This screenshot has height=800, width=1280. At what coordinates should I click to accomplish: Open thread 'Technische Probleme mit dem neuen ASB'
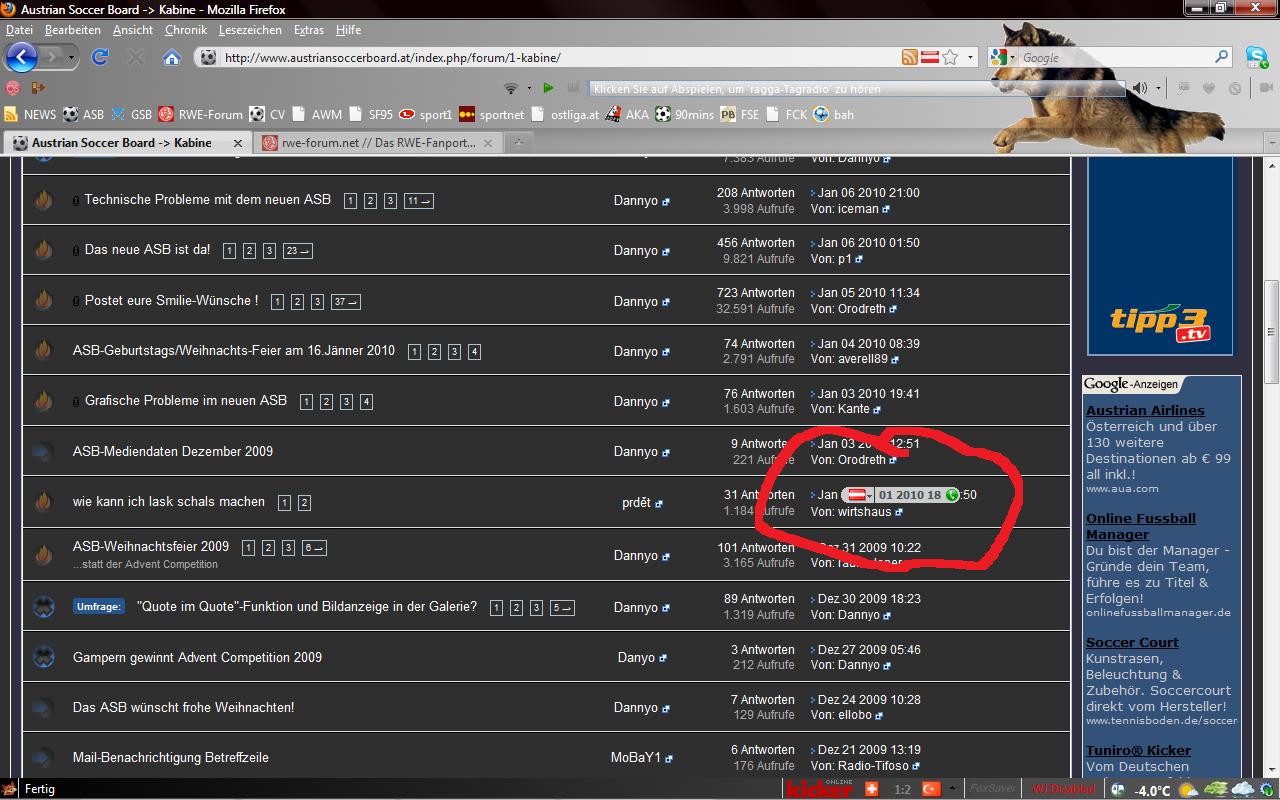click(x=207, y=199)
